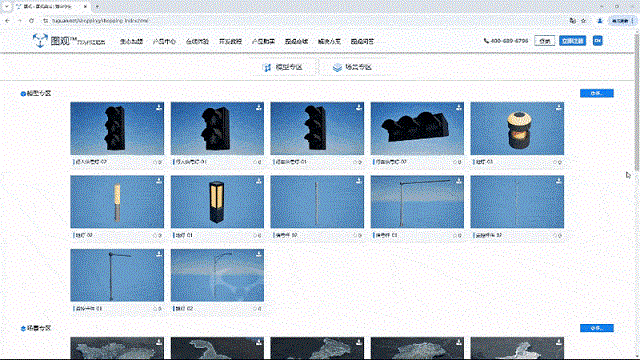
Task: Open the browser profile avatar icon
Action: pos(600,20)
